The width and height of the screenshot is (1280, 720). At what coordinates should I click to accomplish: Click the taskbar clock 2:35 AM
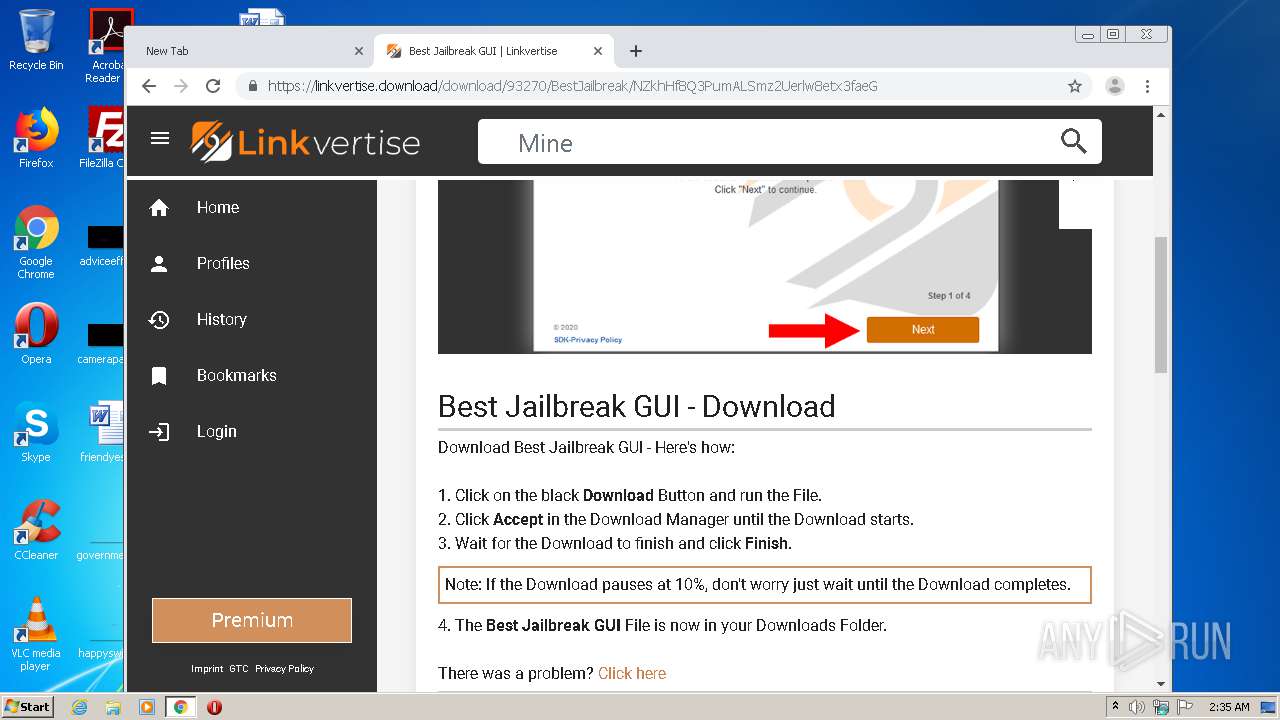tap(1229, 707)
